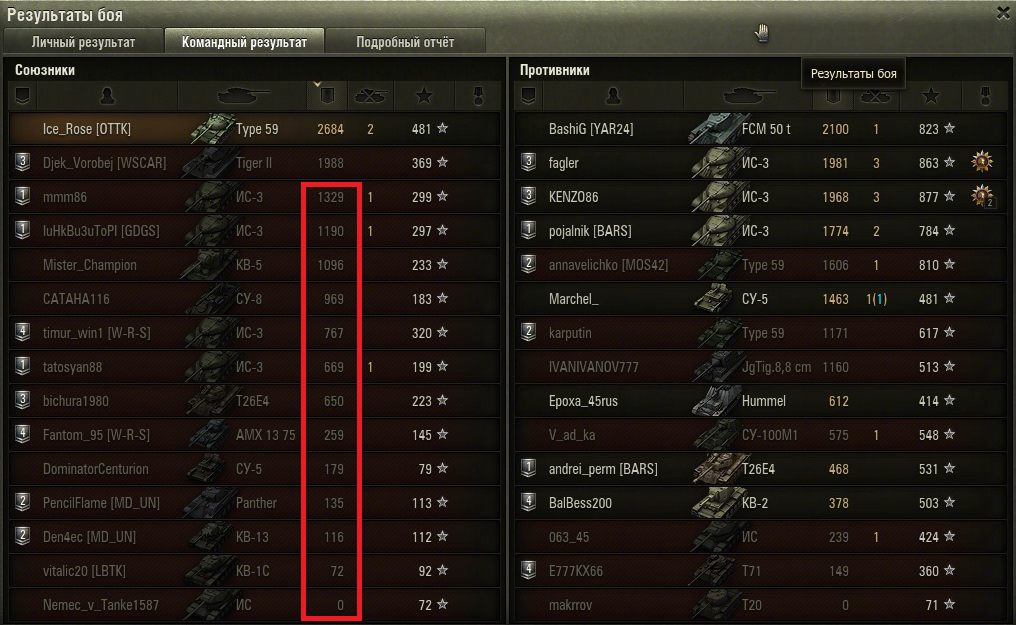Sort allies by destroyed tanks icon

click(x=370, y=96)
